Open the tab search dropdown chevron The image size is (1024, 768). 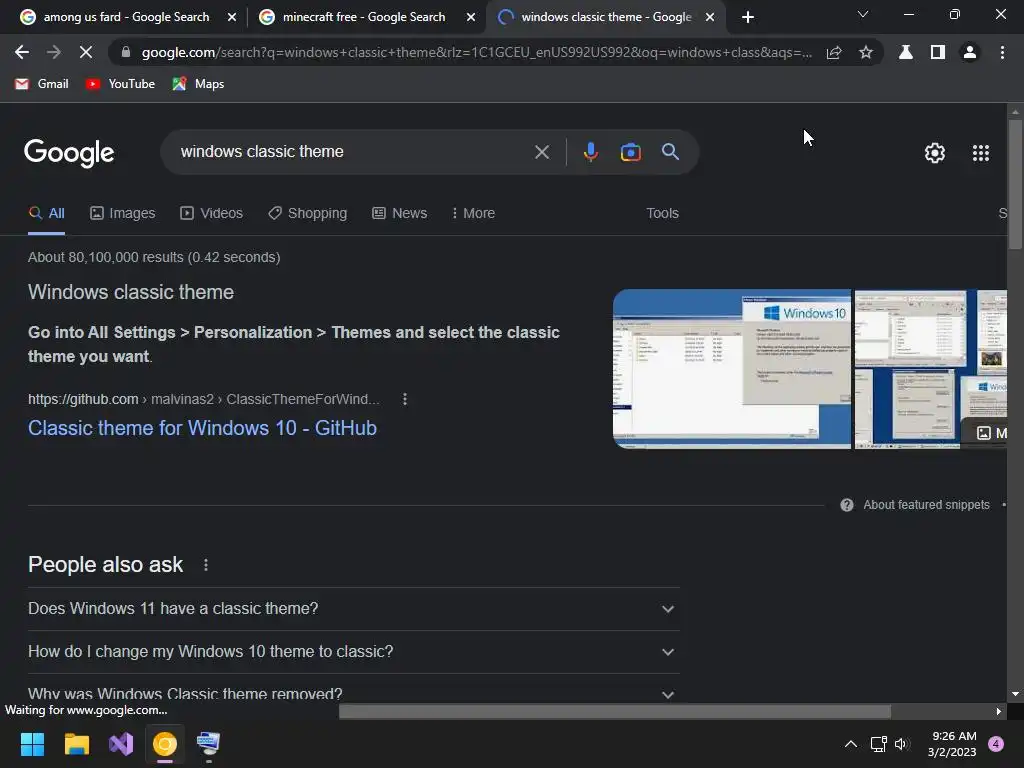(x=863, y=14)
